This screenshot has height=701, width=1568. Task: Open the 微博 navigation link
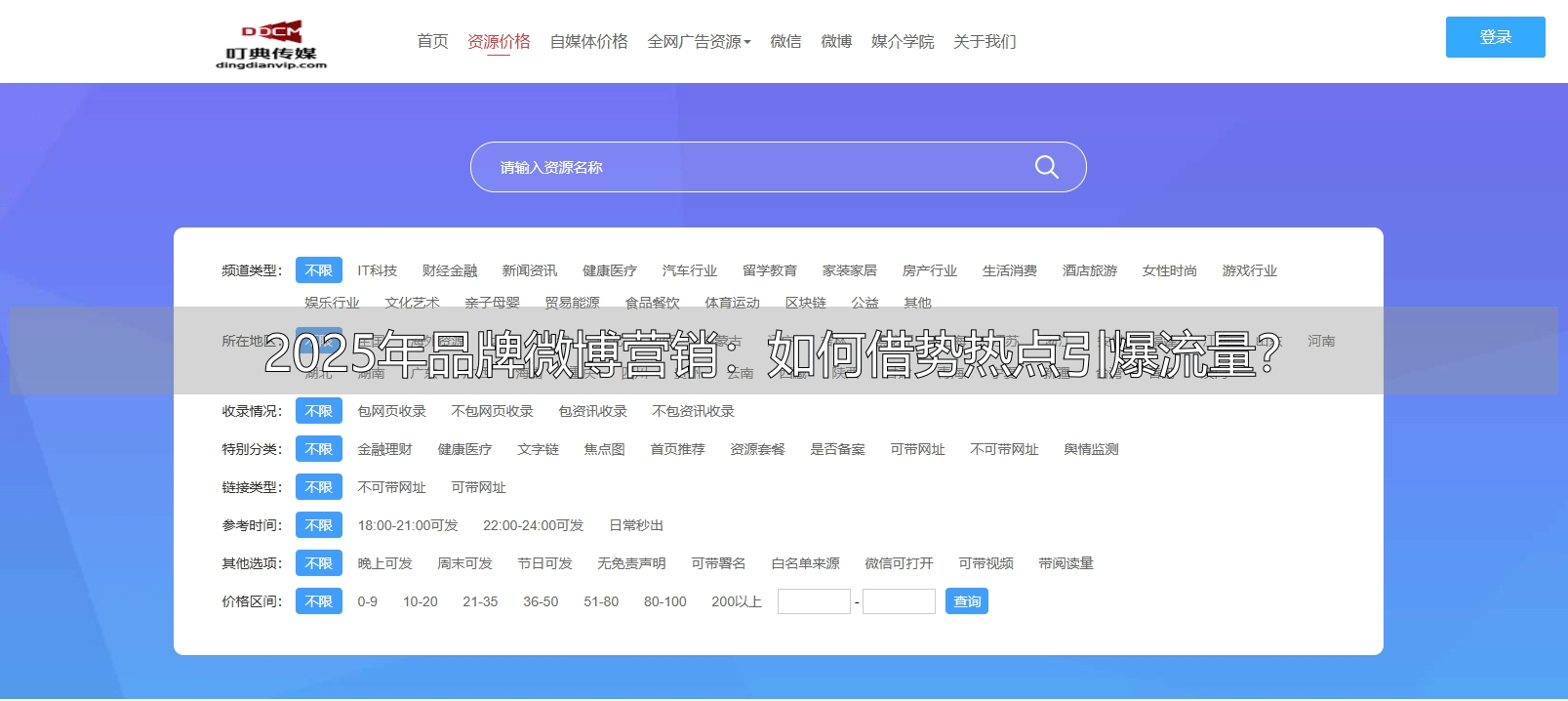[836, 41]
